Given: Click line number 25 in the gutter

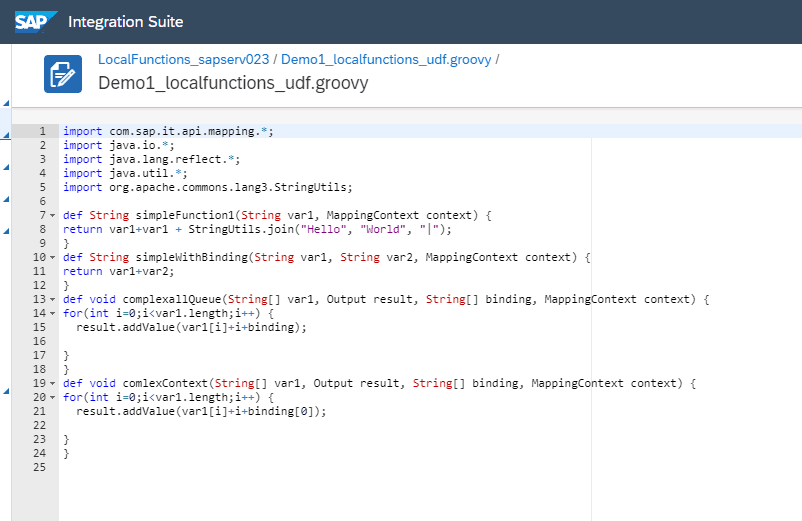Looking at the screenshot, I should [39, 467].
